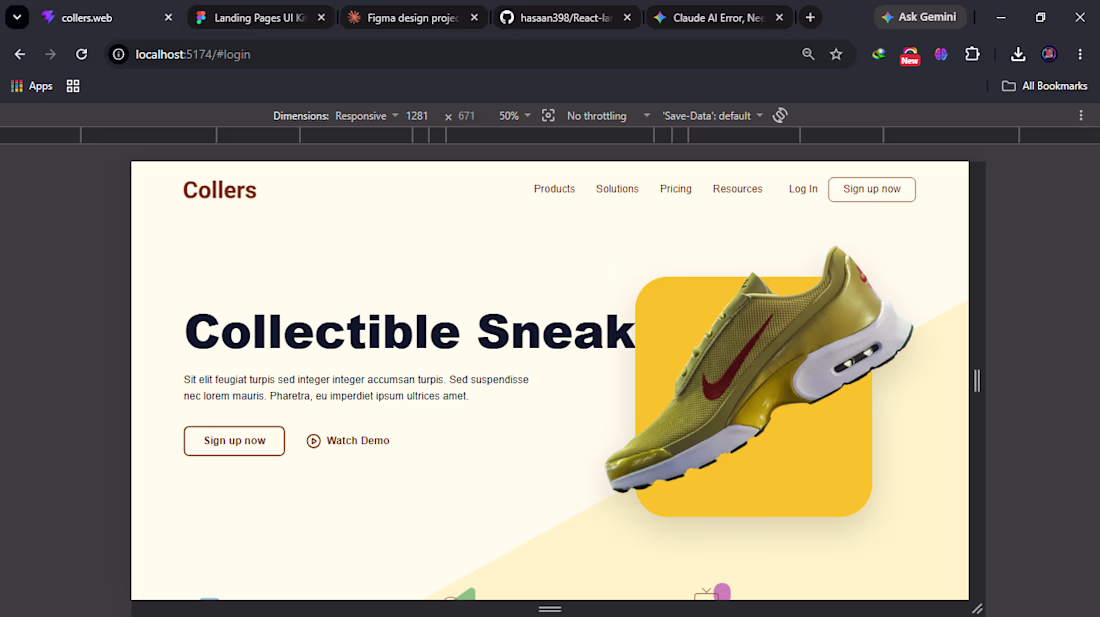The image size is (1100, 617).
Task: Click the hero Sign up now button
Action: click(234, 441)
